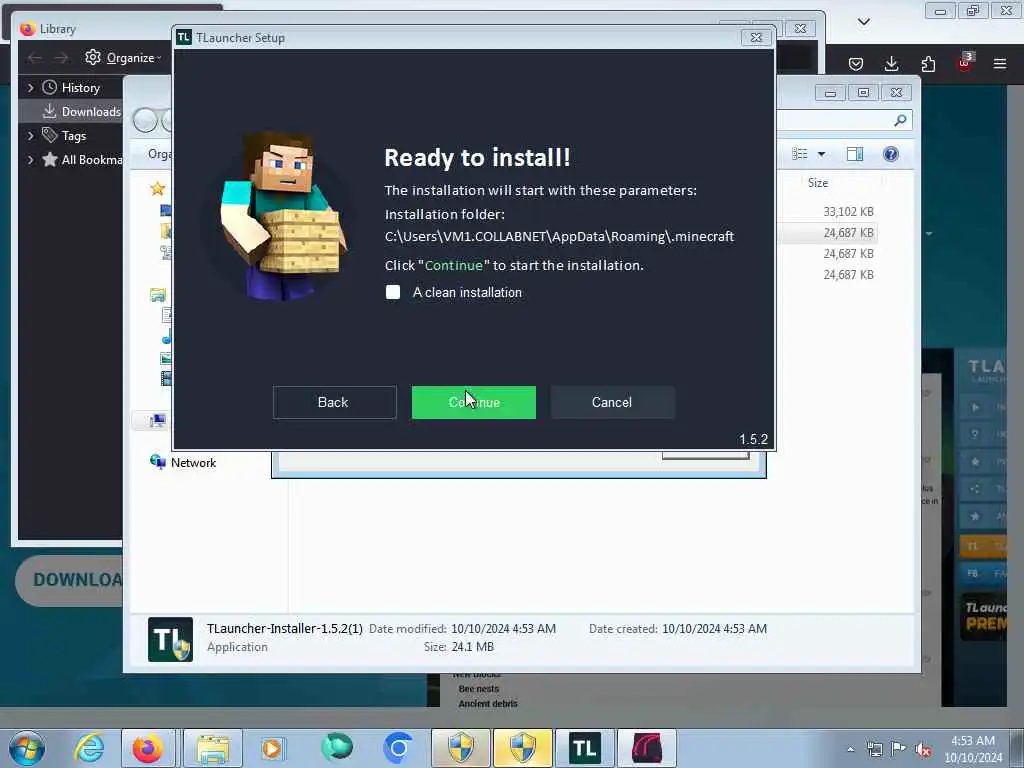Go Back in TLauncher Setup

[x=334, y=402]
